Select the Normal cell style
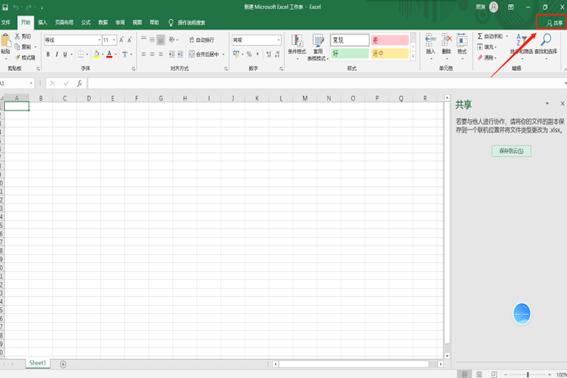 point(349,40)
